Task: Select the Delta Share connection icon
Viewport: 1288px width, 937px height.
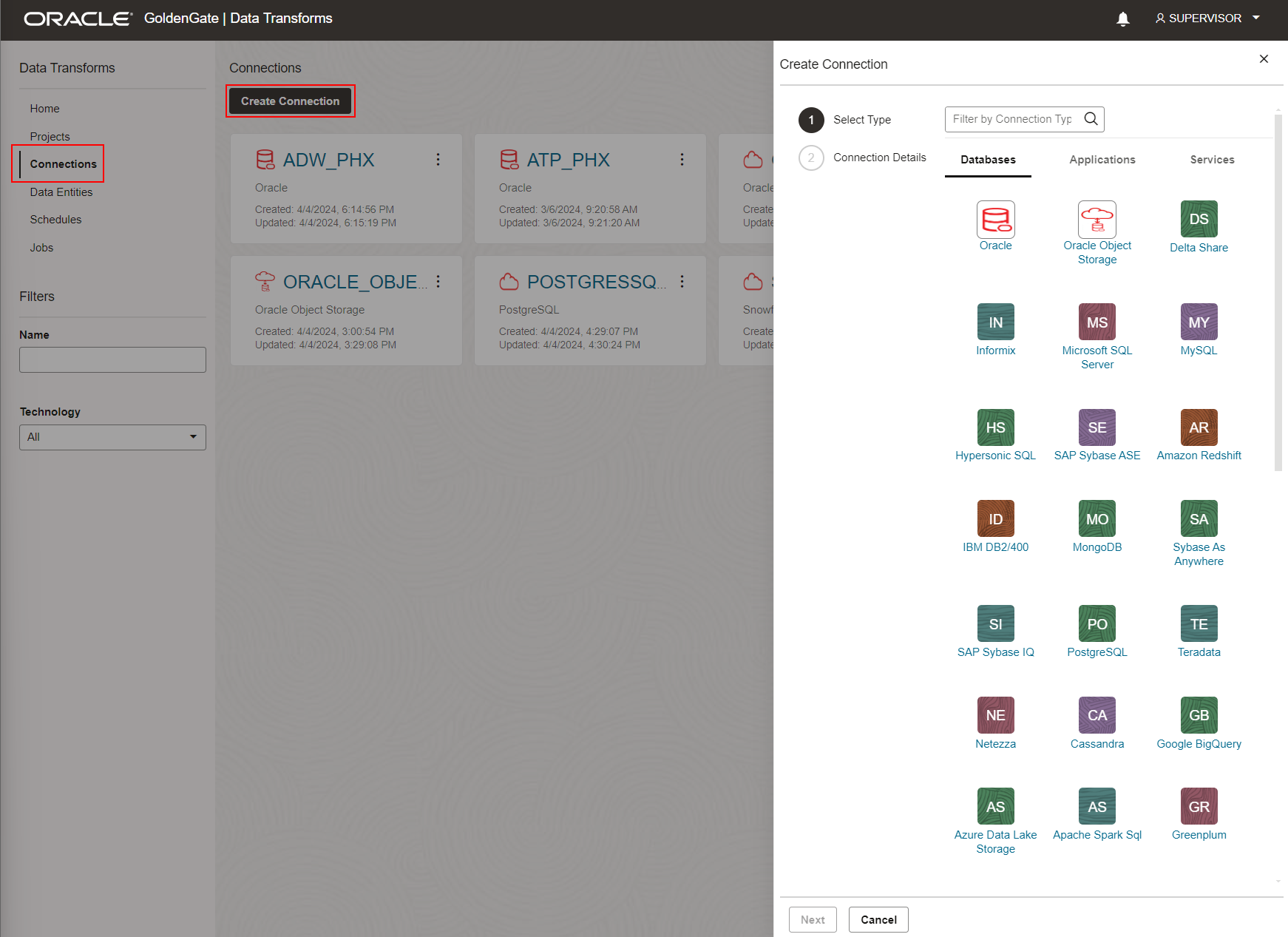Action: [1198, 219]
